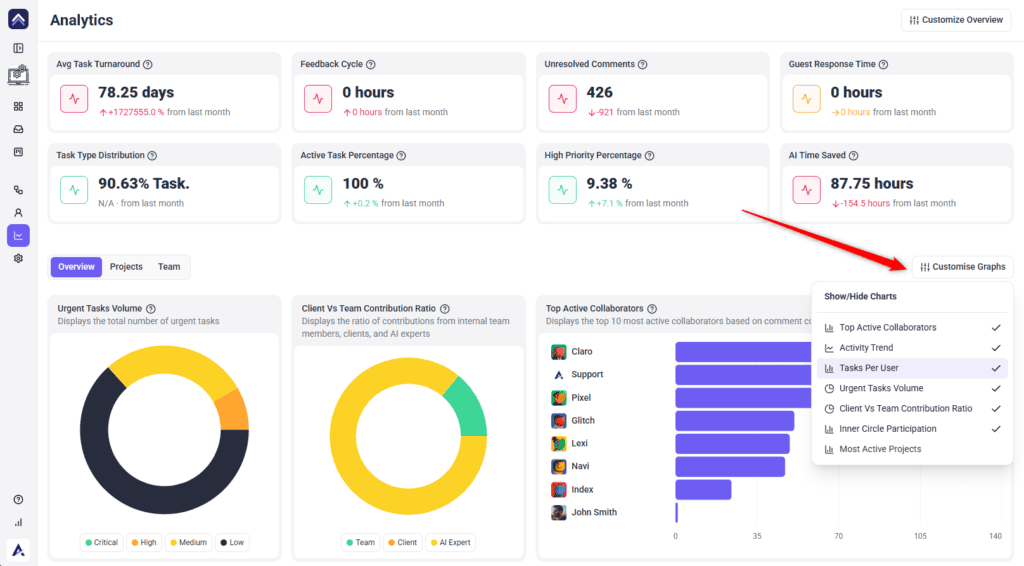Image resolution: width=1024 pixels, height=566 pixels.
Task: Select Pixel in collaborators list
Action: pos(581,398)
